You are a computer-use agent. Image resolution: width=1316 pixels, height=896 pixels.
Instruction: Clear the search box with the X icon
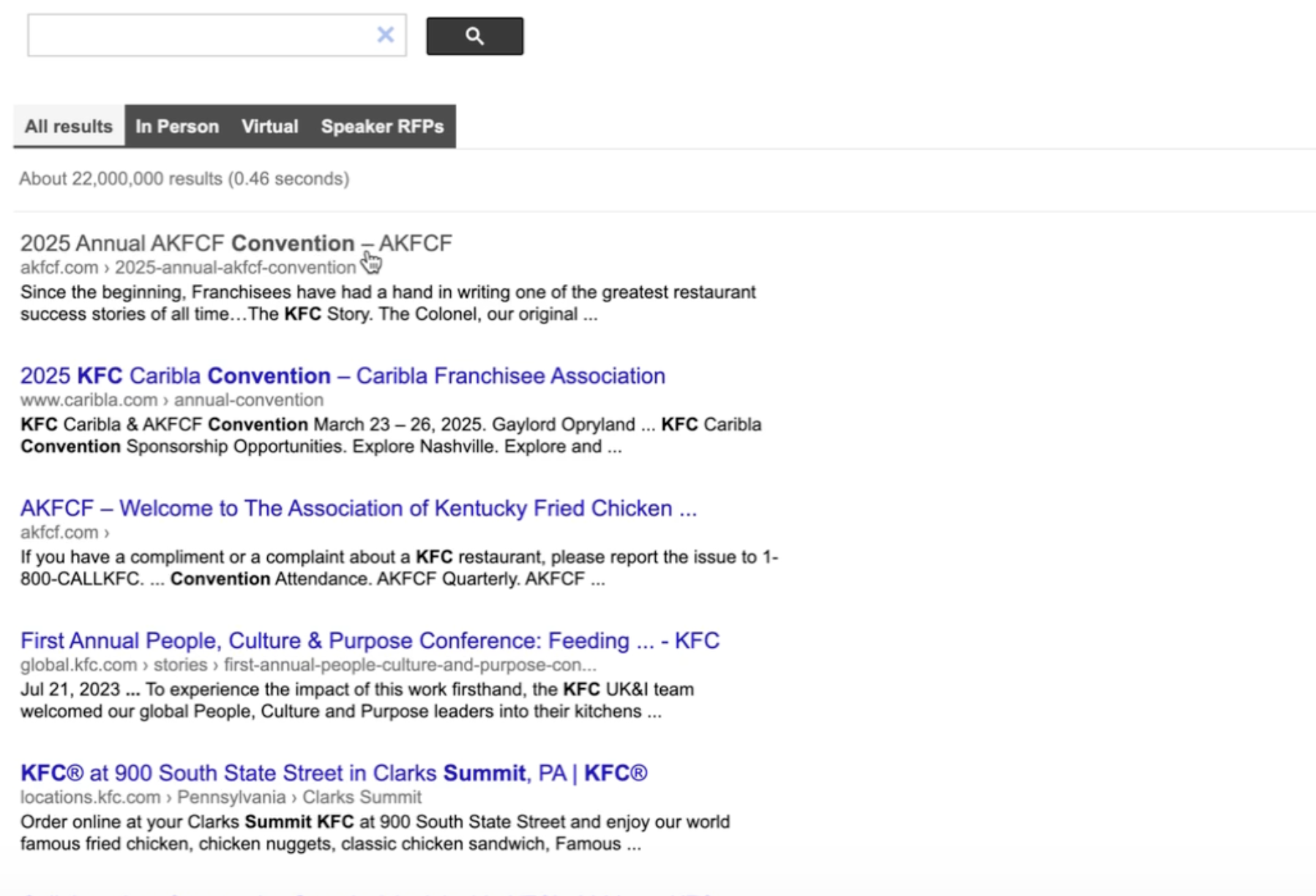(386, 34)
